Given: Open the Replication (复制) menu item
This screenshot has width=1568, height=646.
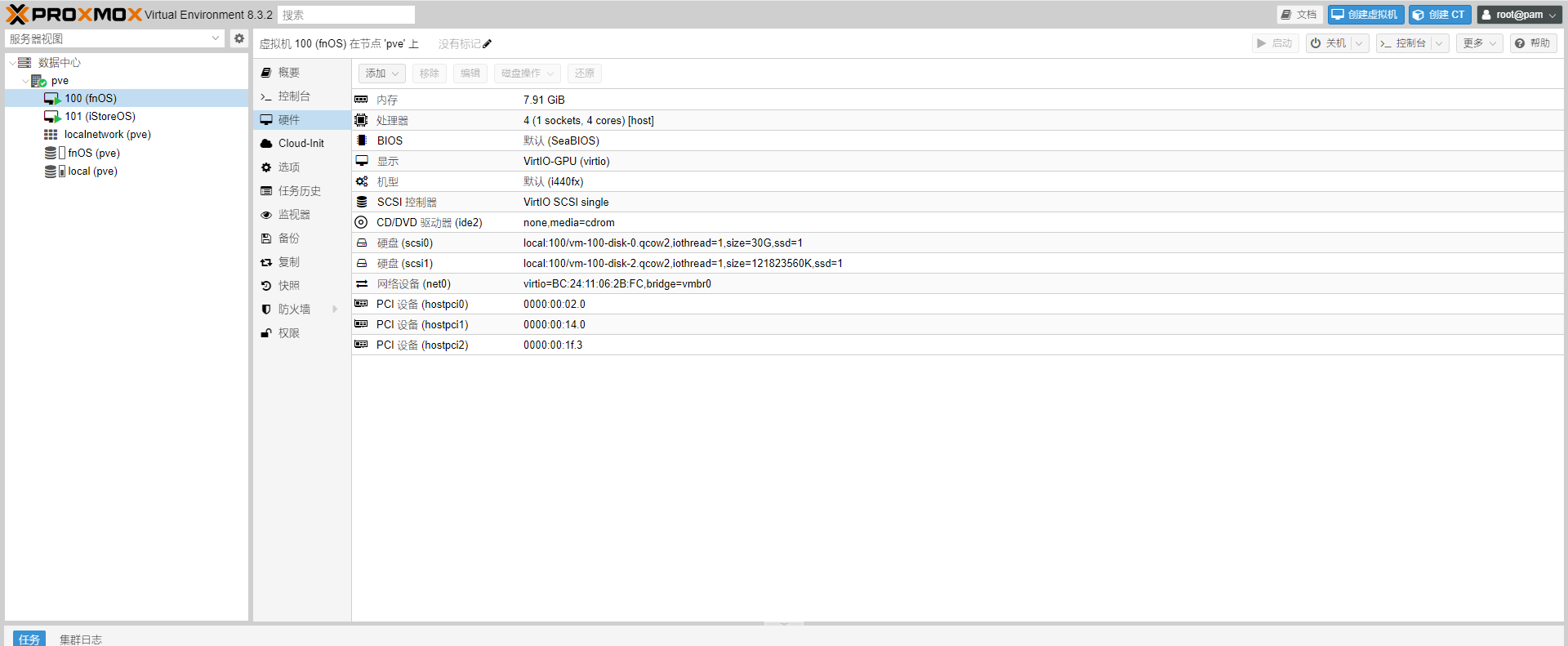Looking at the screenshot, I should 302,262.
